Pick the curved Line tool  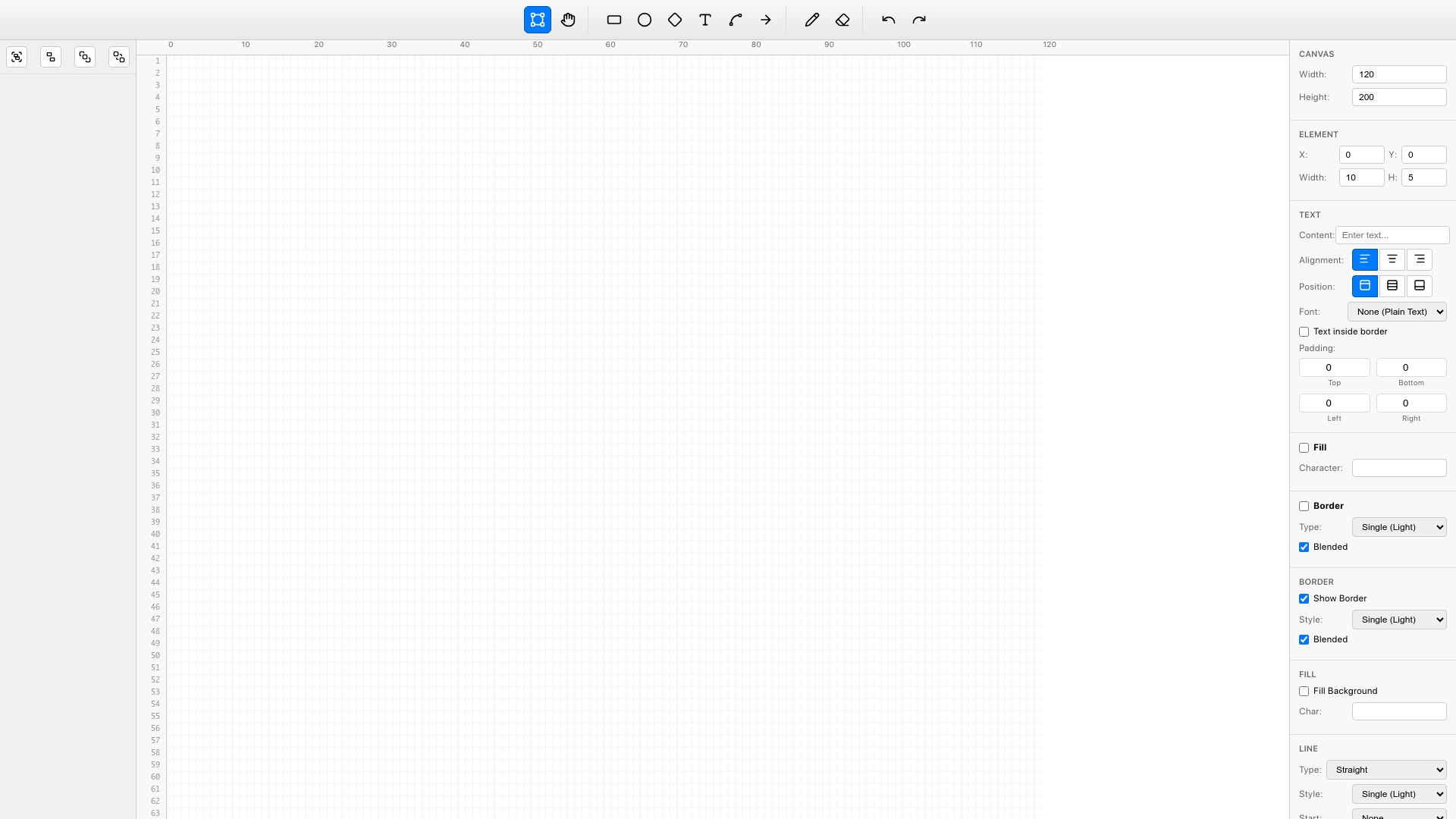point(736,20)
